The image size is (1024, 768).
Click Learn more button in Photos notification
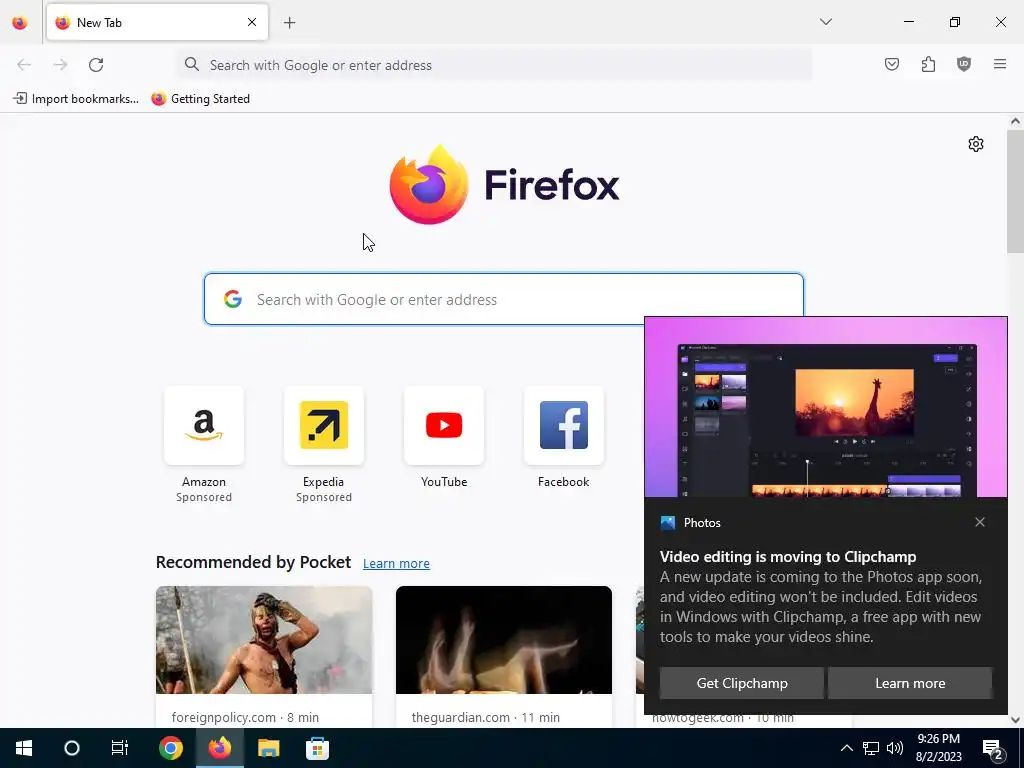point(910,683)
